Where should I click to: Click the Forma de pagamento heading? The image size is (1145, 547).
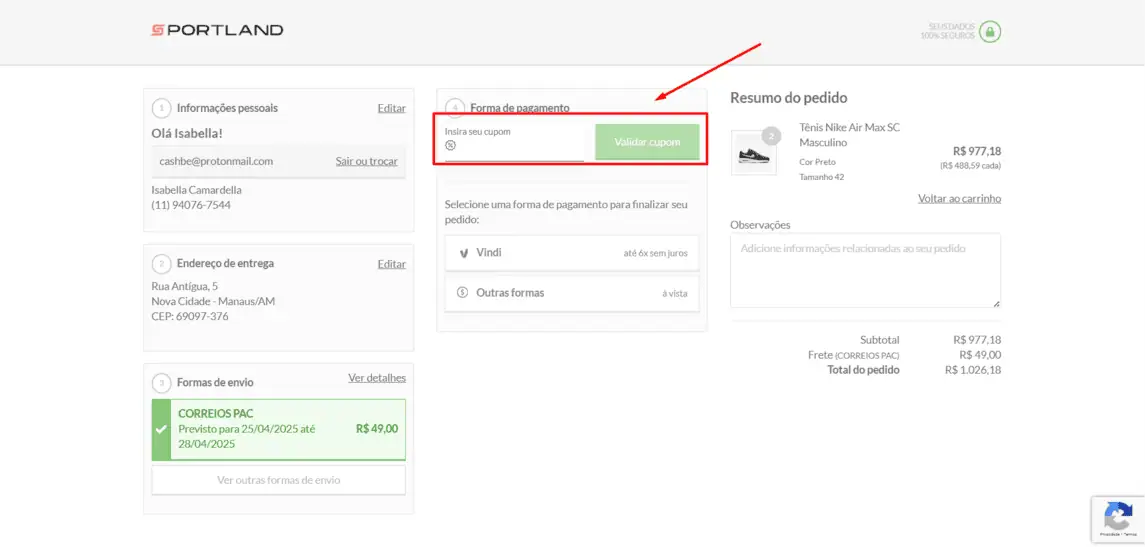(x=519, y=108)
